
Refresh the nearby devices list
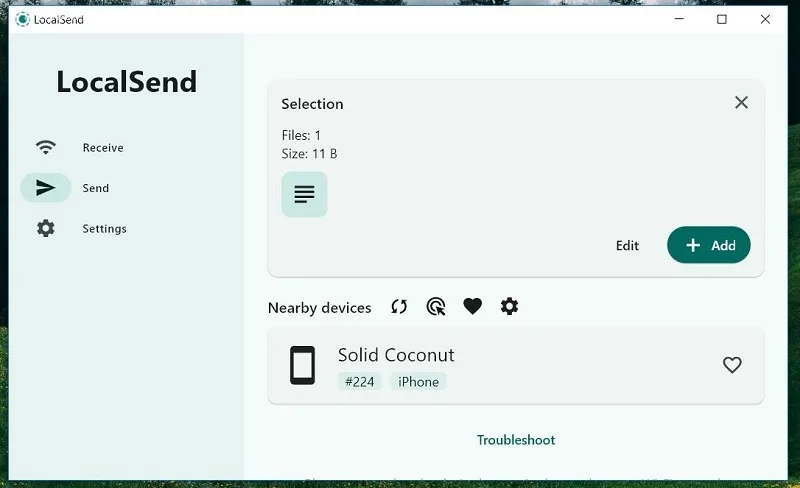coord(399,307)
